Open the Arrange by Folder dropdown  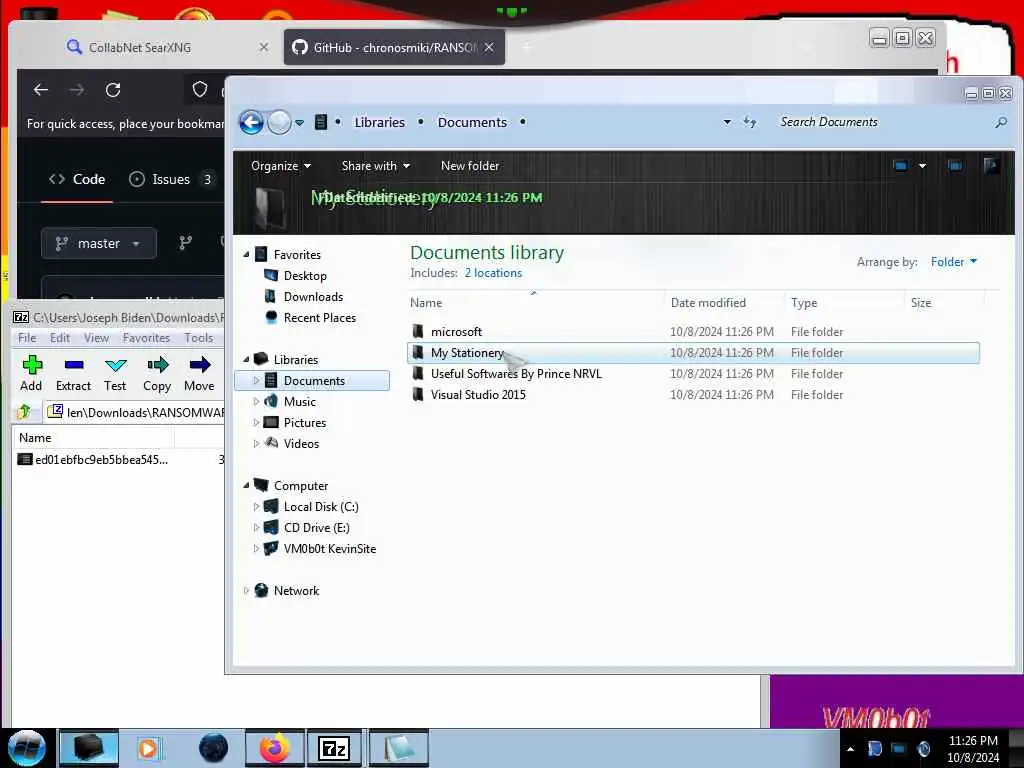pyautogui.click(x=953, y=262)
